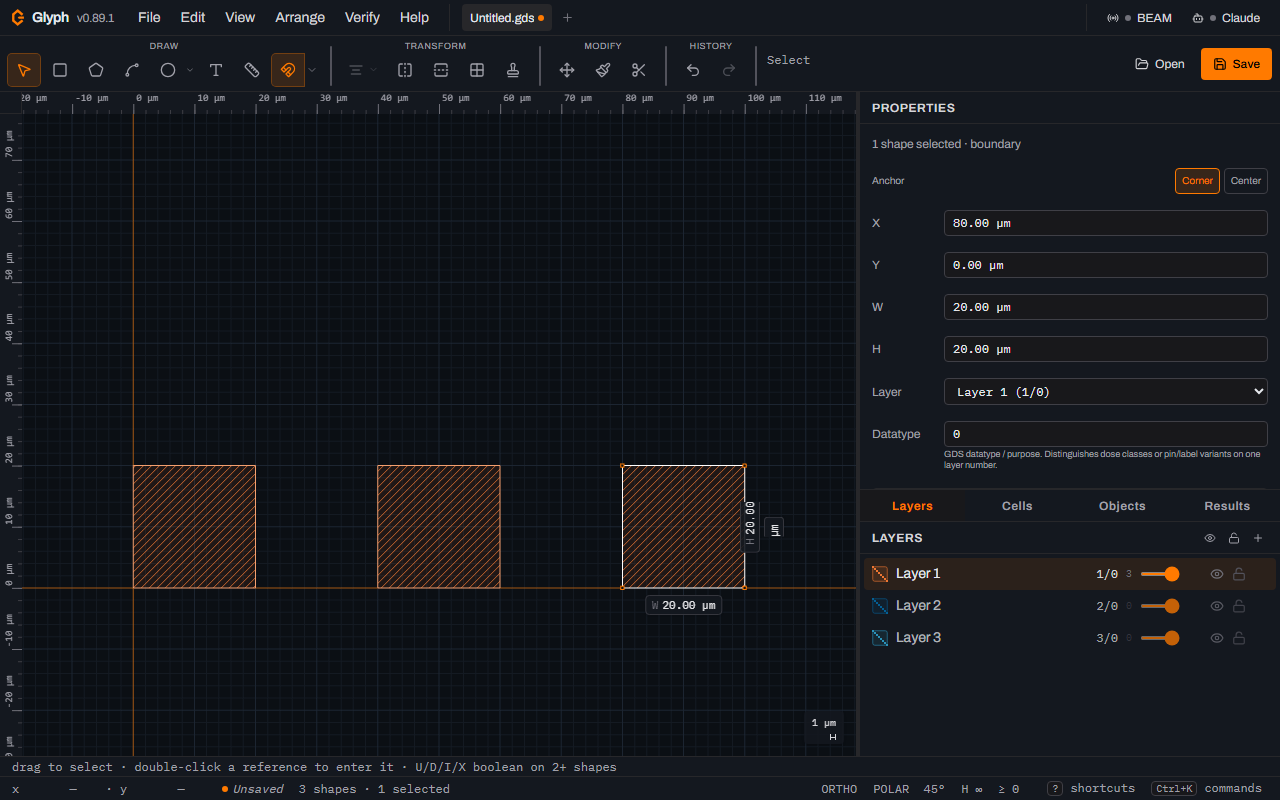Adjust the Layer 3 opacity slider
Image resolution: width=1280 pixels, height=800 pixels.
(x=1160, y=638)
